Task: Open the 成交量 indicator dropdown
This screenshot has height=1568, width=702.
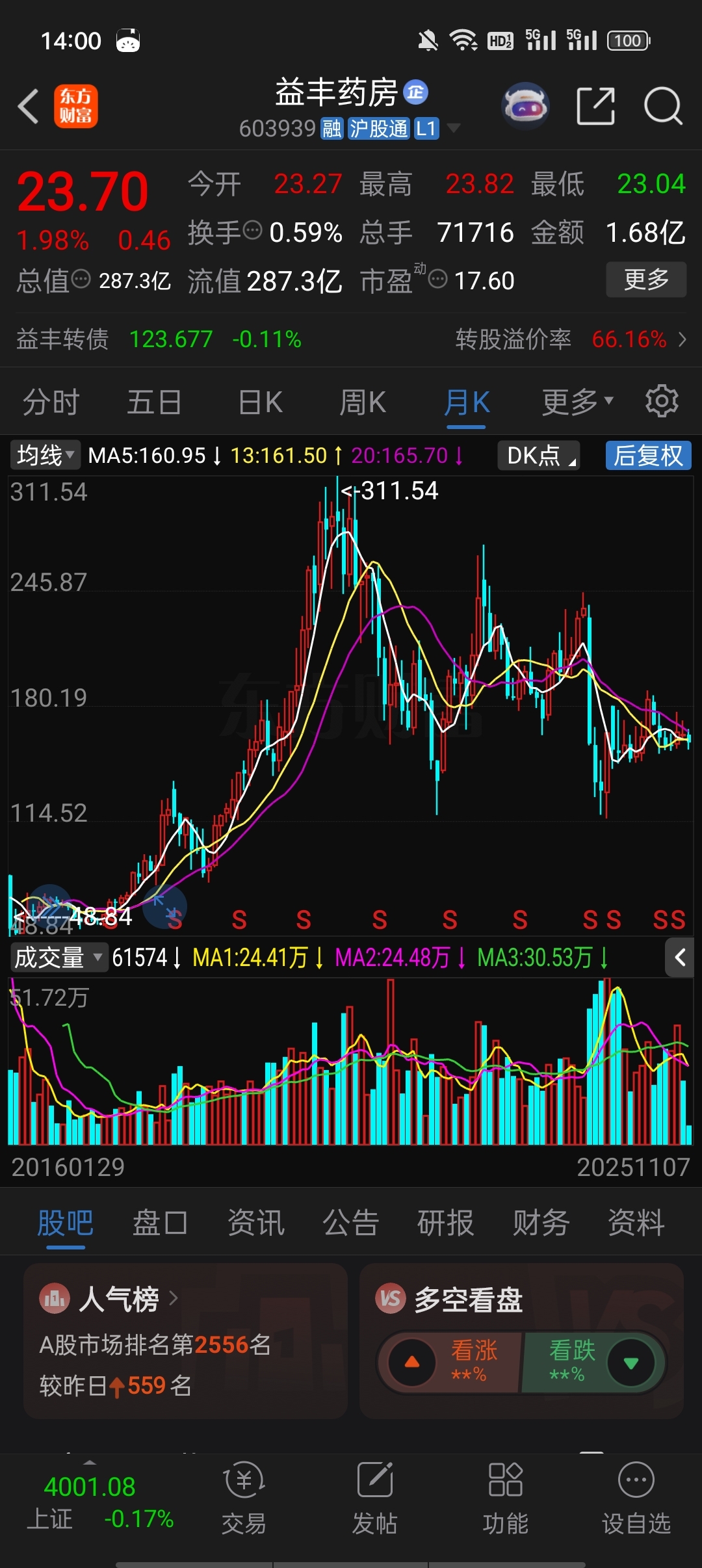Action: coord(58,958)
